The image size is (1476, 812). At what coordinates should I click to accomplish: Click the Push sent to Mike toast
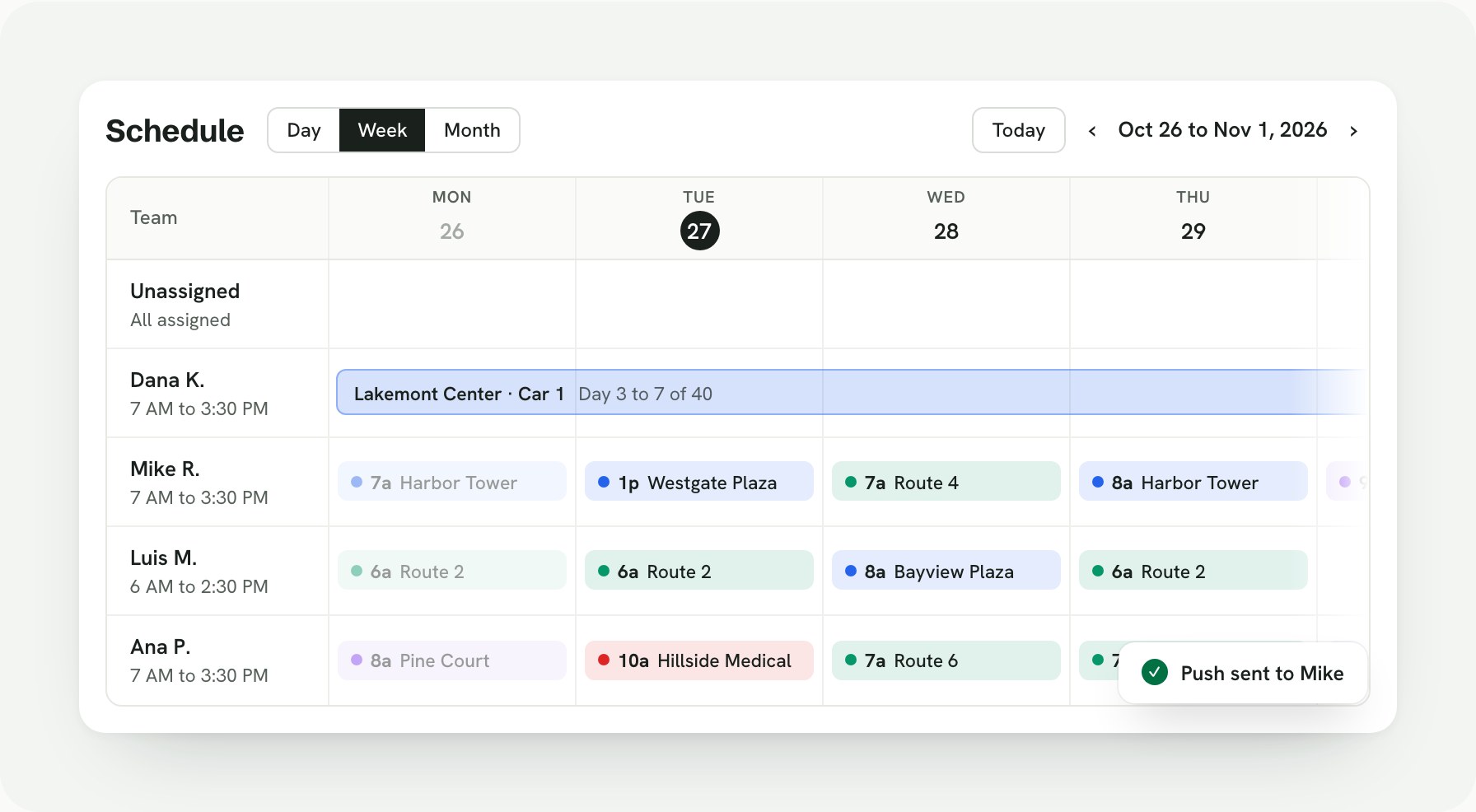tap(1243, 673)
